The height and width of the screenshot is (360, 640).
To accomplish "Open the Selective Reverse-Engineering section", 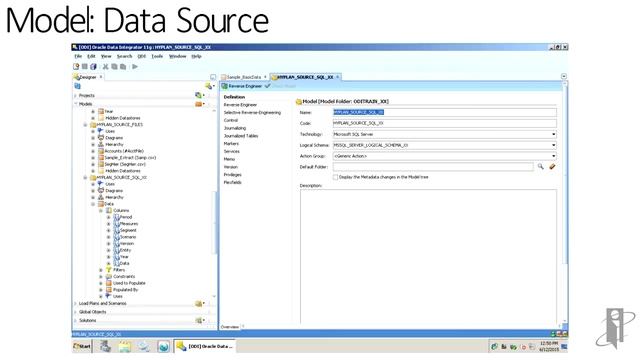I will [x=252, y=113].
